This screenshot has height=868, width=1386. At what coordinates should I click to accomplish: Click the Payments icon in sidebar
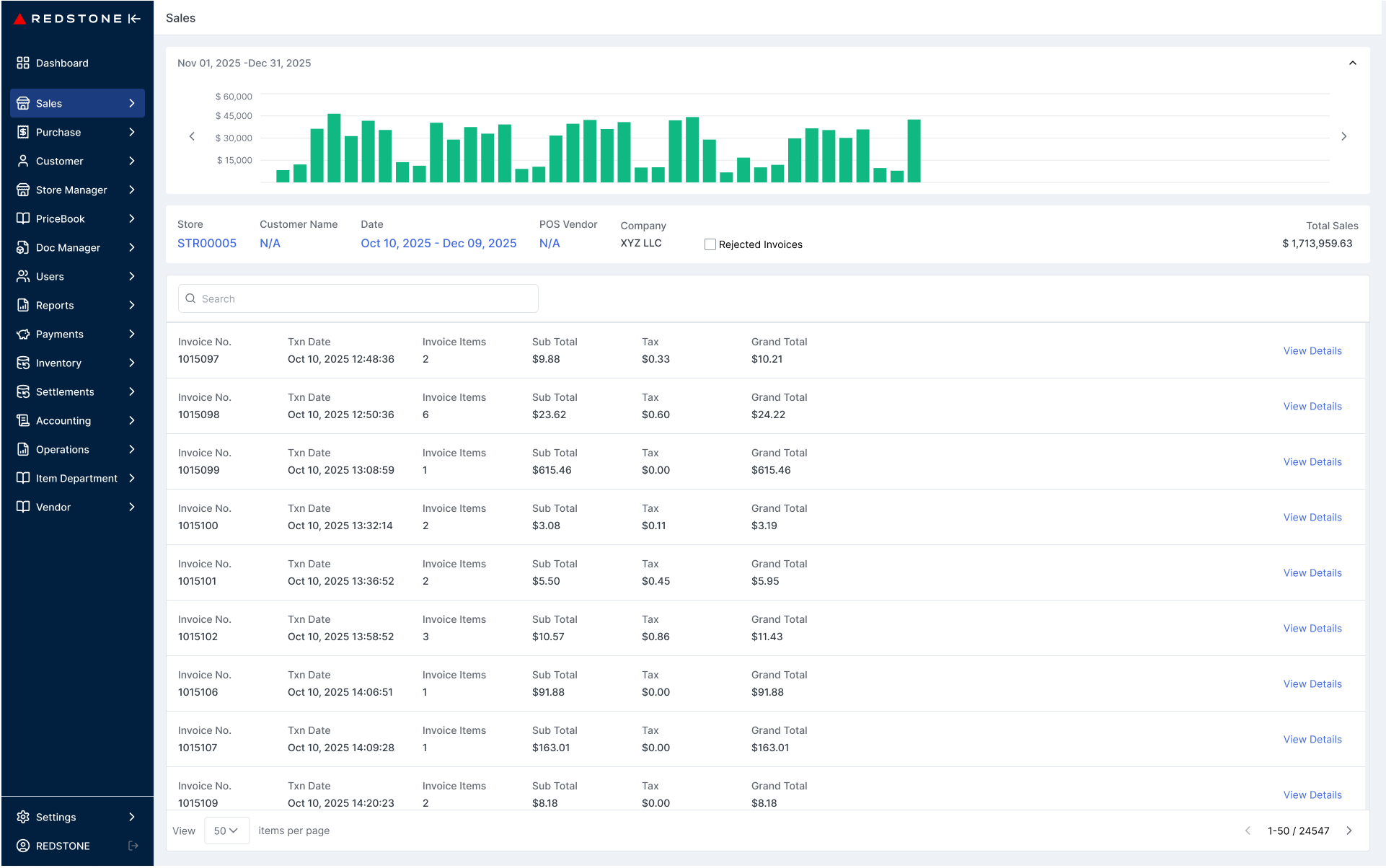click(22, 334)
